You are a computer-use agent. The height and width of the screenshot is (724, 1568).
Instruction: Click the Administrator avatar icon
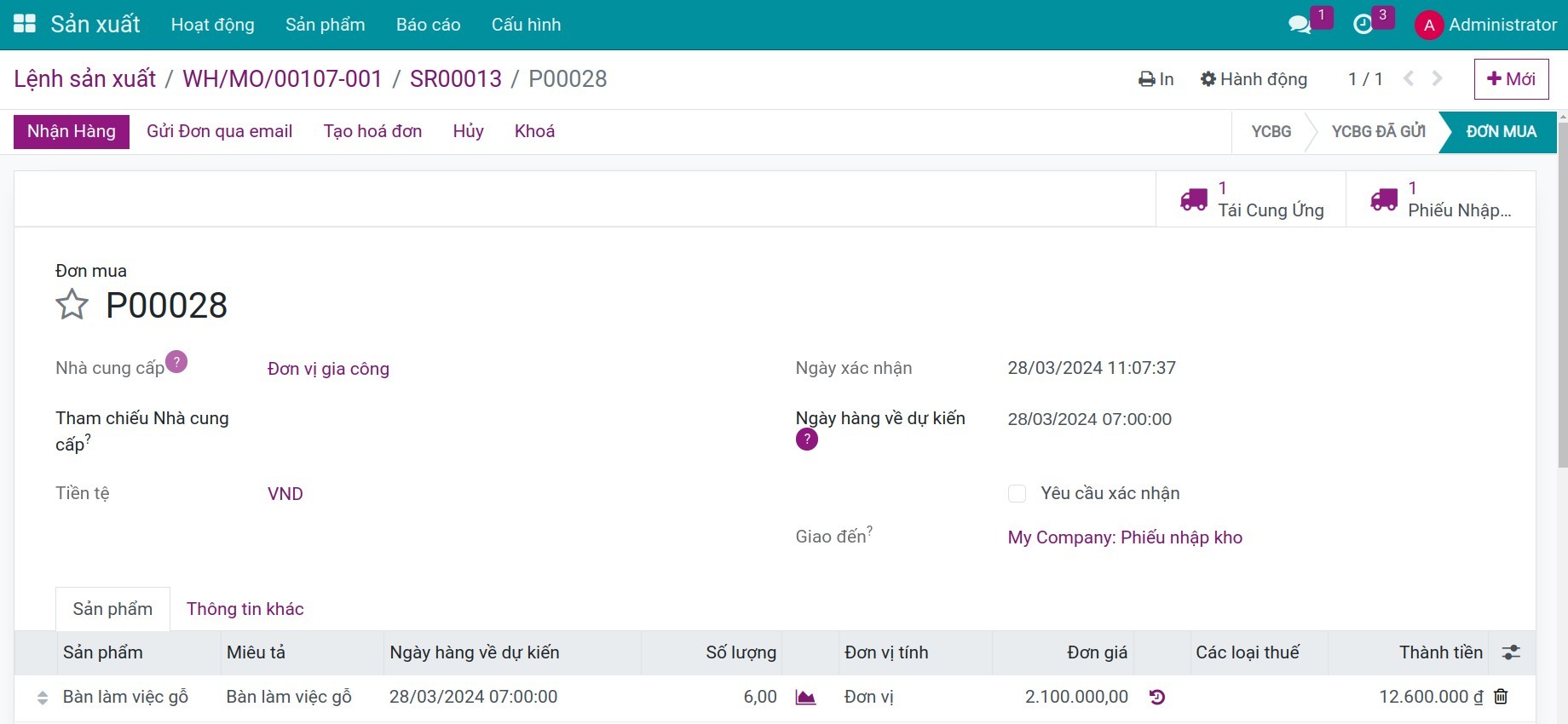coord(1429,25)
